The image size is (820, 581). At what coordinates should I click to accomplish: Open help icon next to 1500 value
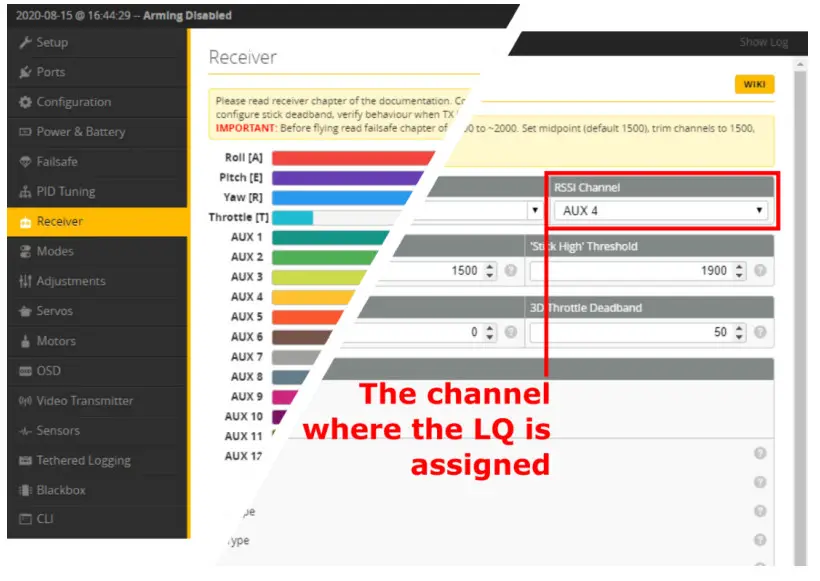[510, 270]
